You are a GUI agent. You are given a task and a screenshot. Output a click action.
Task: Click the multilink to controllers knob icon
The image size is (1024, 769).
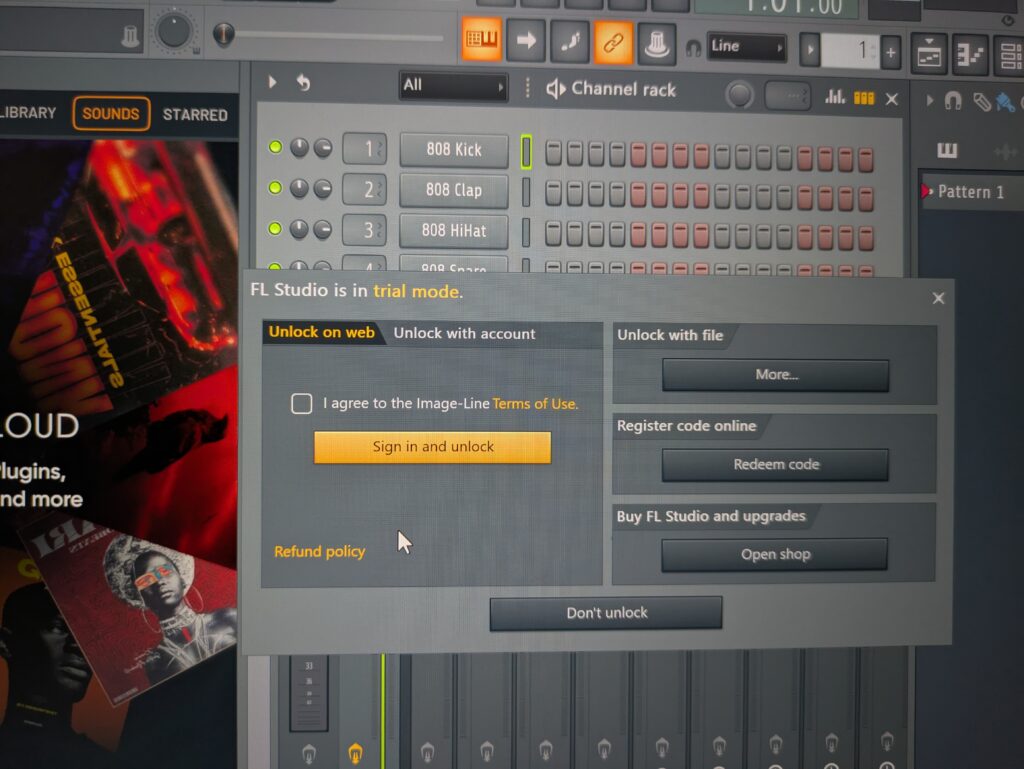[656, 45]
